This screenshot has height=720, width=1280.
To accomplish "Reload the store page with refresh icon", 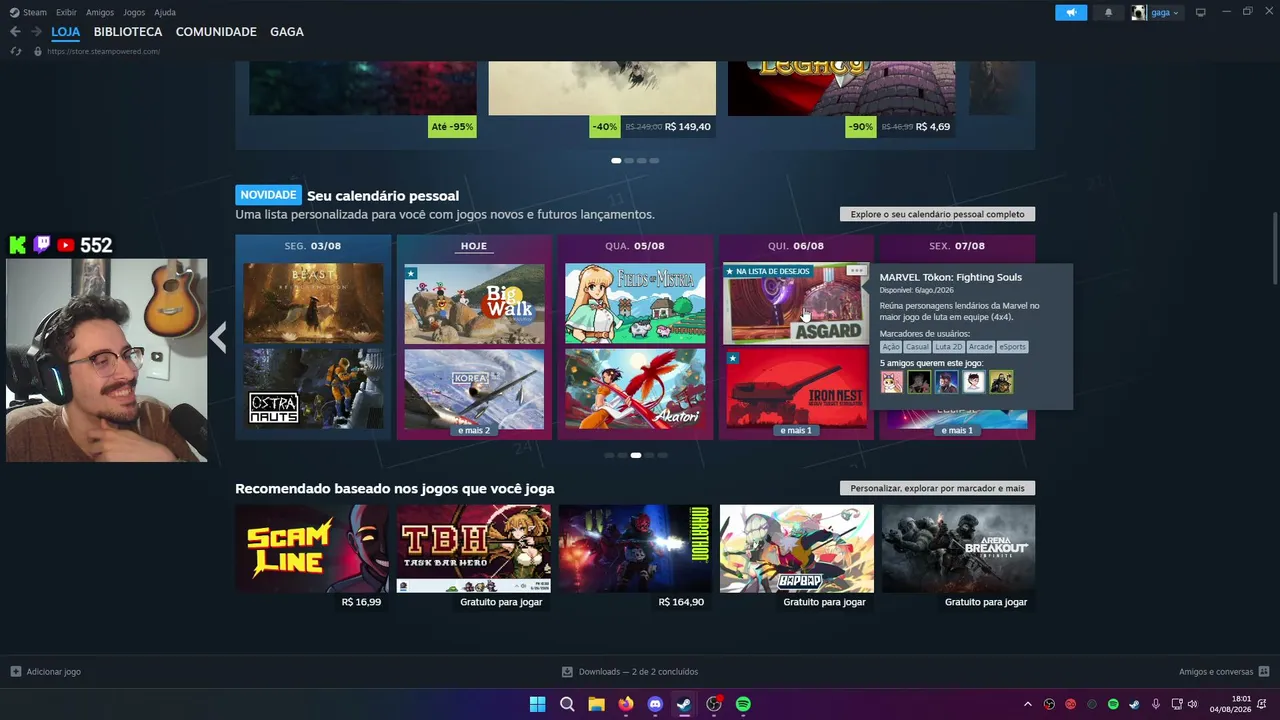I will [x=16, y=52].
